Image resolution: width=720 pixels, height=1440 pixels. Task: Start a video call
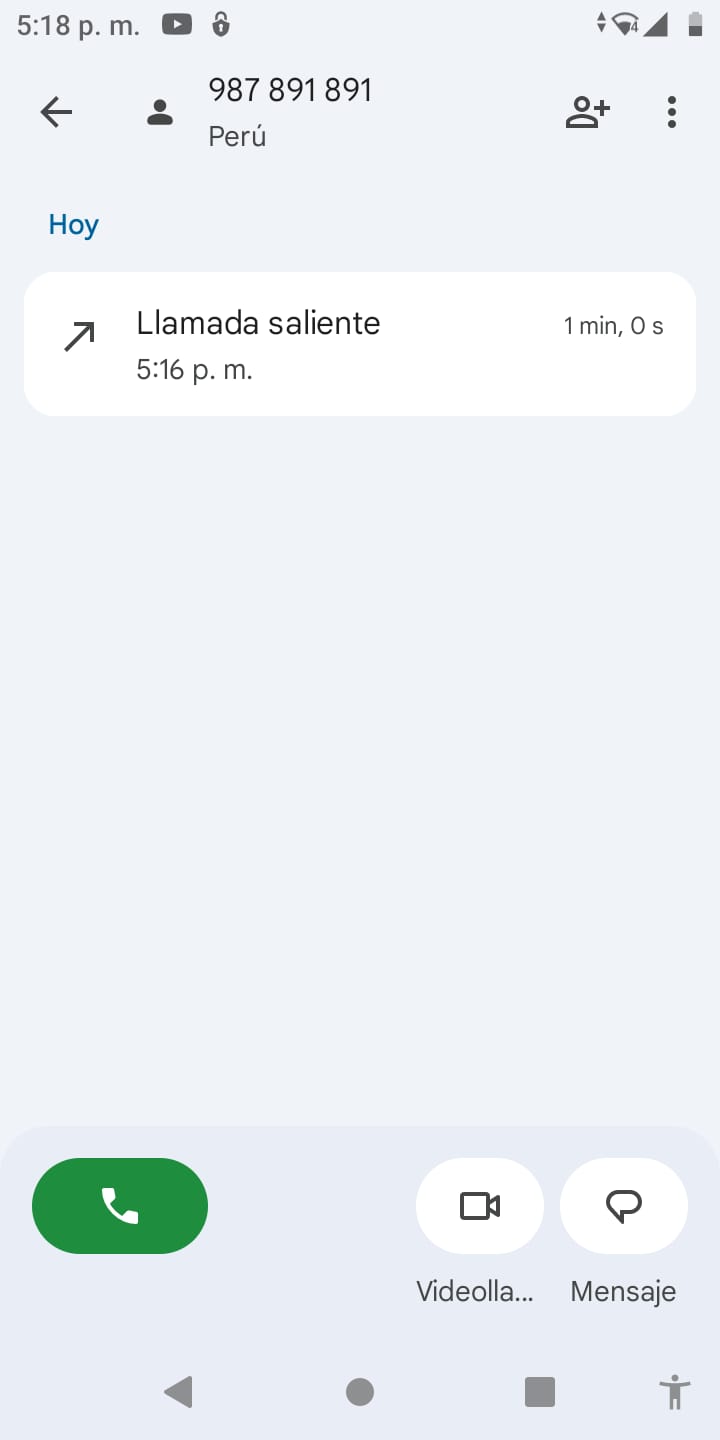(x=480, y=1206)
